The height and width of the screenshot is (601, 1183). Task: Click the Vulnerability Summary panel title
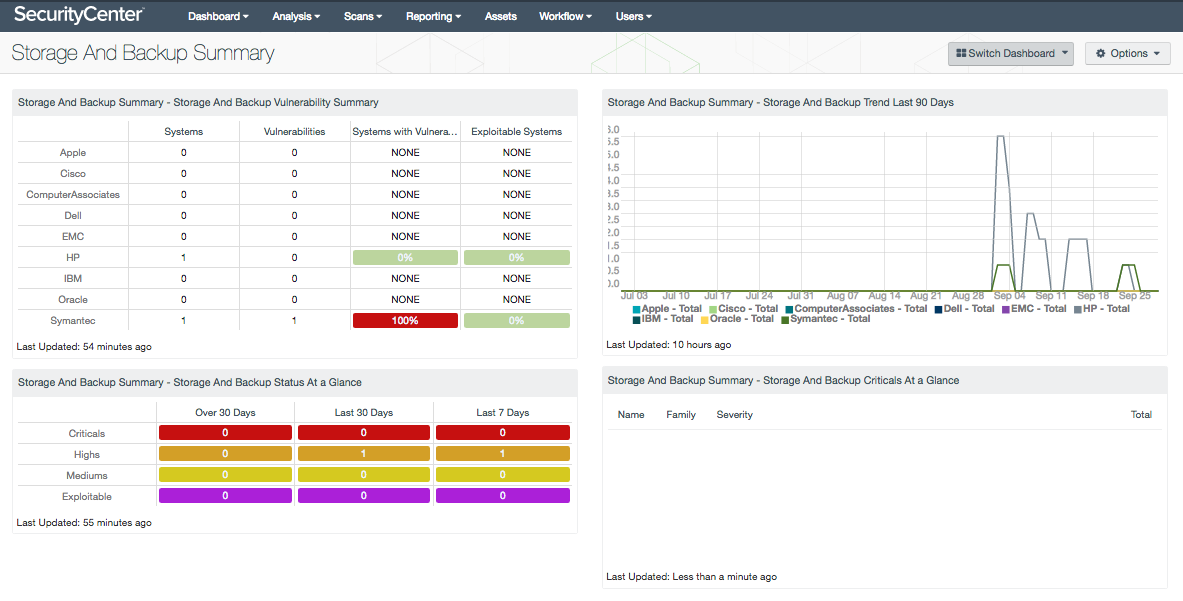pyautogui.click(x=198, y=103)
